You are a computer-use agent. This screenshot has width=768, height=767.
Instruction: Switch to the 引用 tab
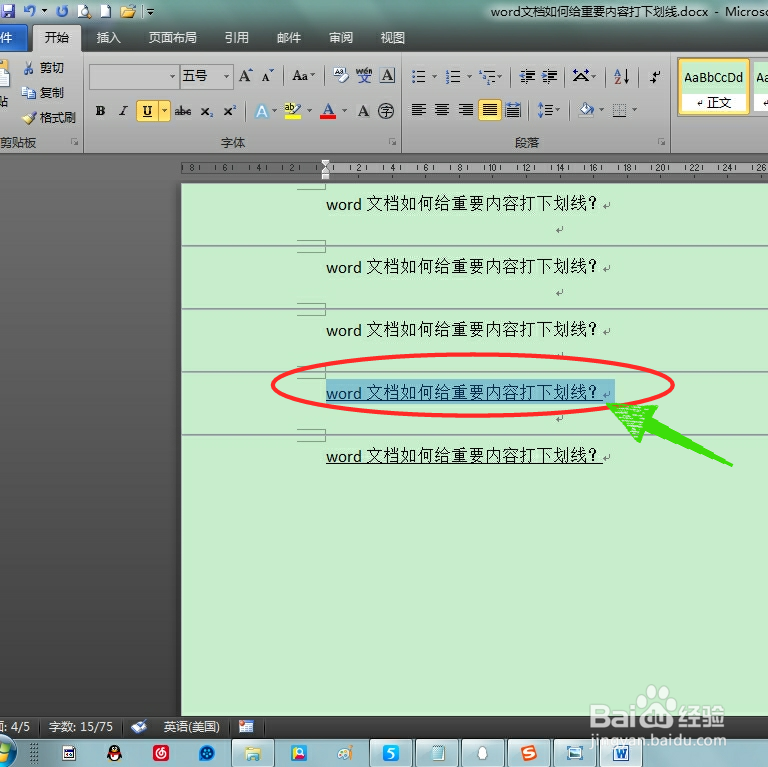237,38
